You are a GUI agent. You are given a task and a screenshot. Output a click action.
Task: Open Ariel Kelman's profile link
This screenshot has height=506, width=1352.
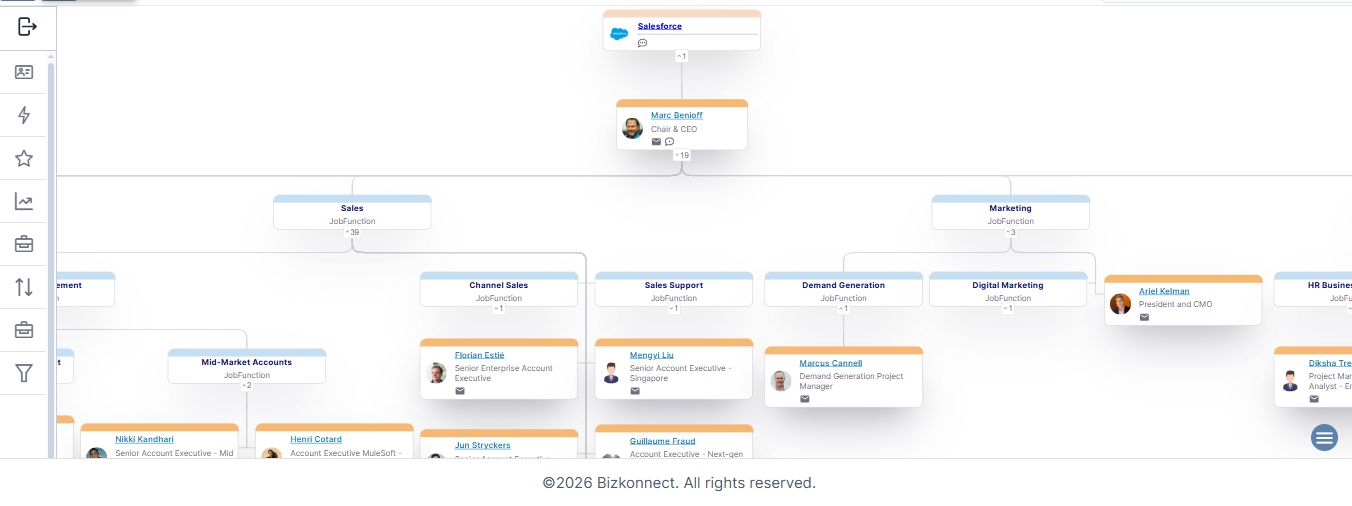pyautogui.click(x=1164, y=291)
